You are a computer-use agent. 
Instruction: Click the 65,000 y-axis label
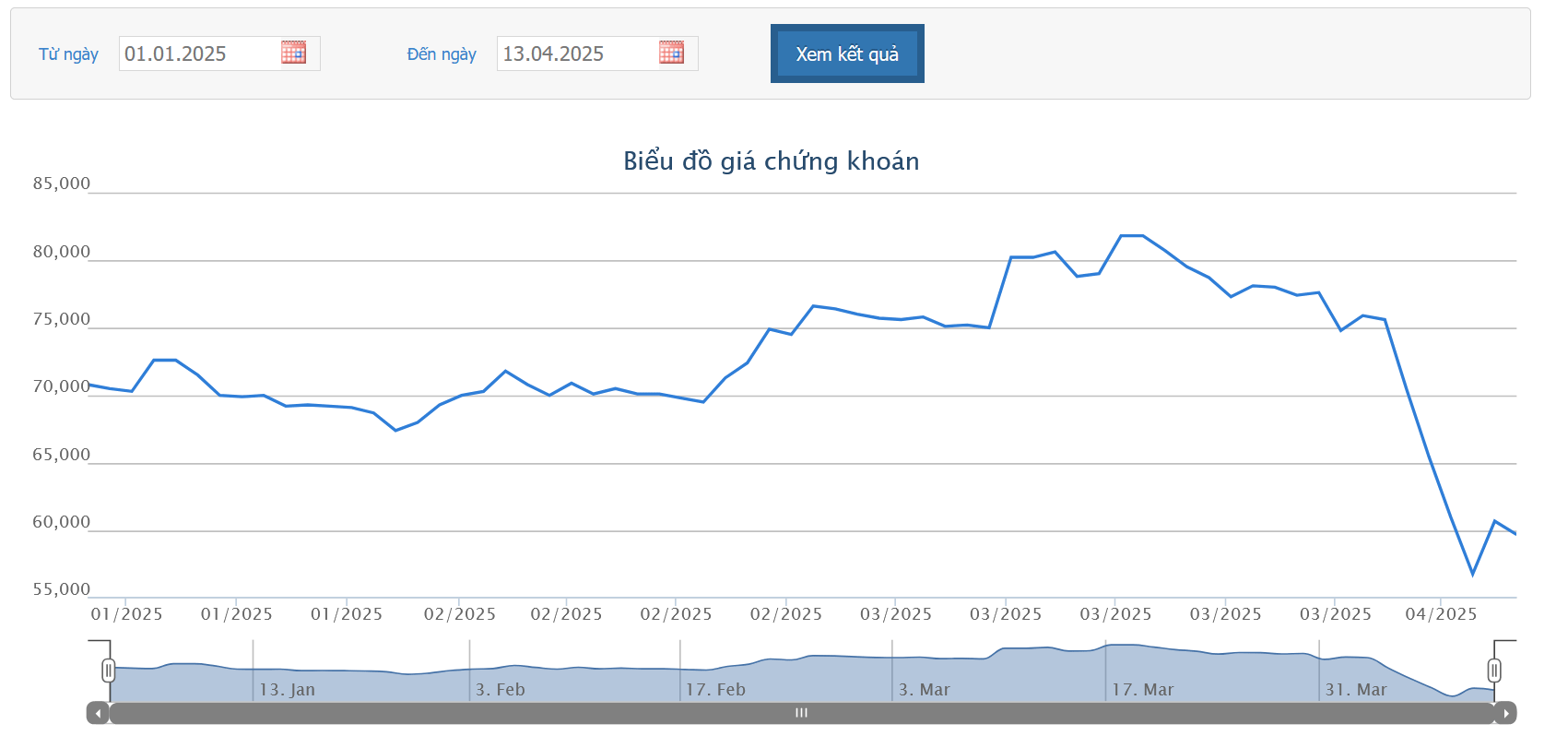62,455
